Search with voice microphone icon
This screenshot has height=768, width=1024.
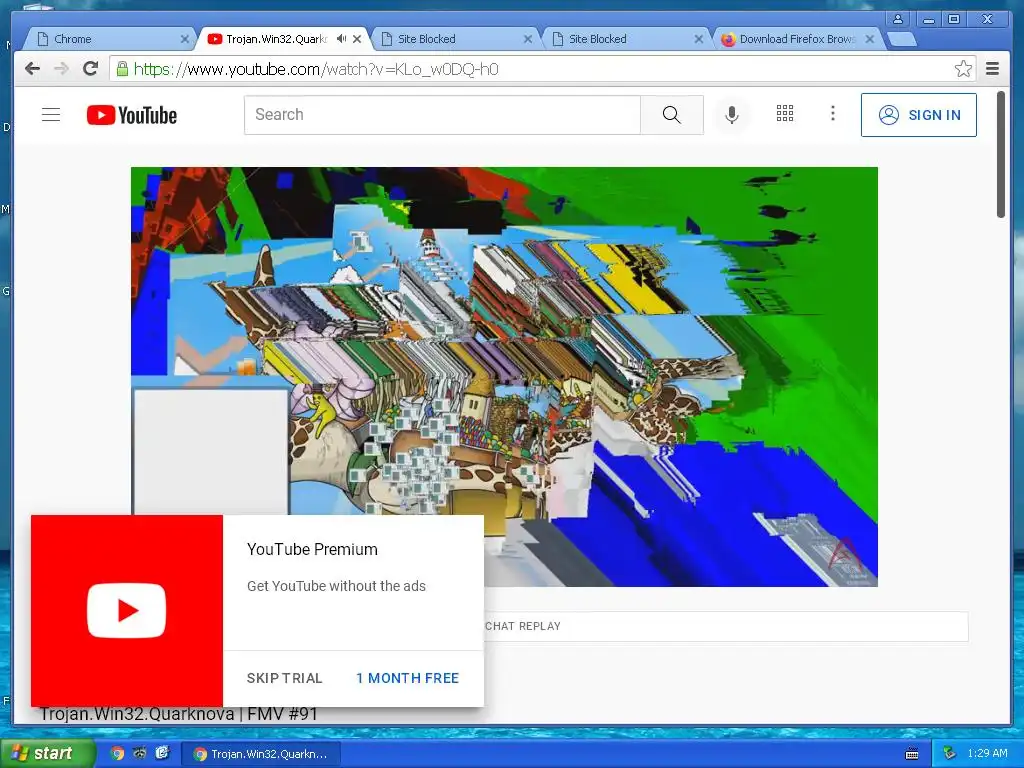click(732, 115)
